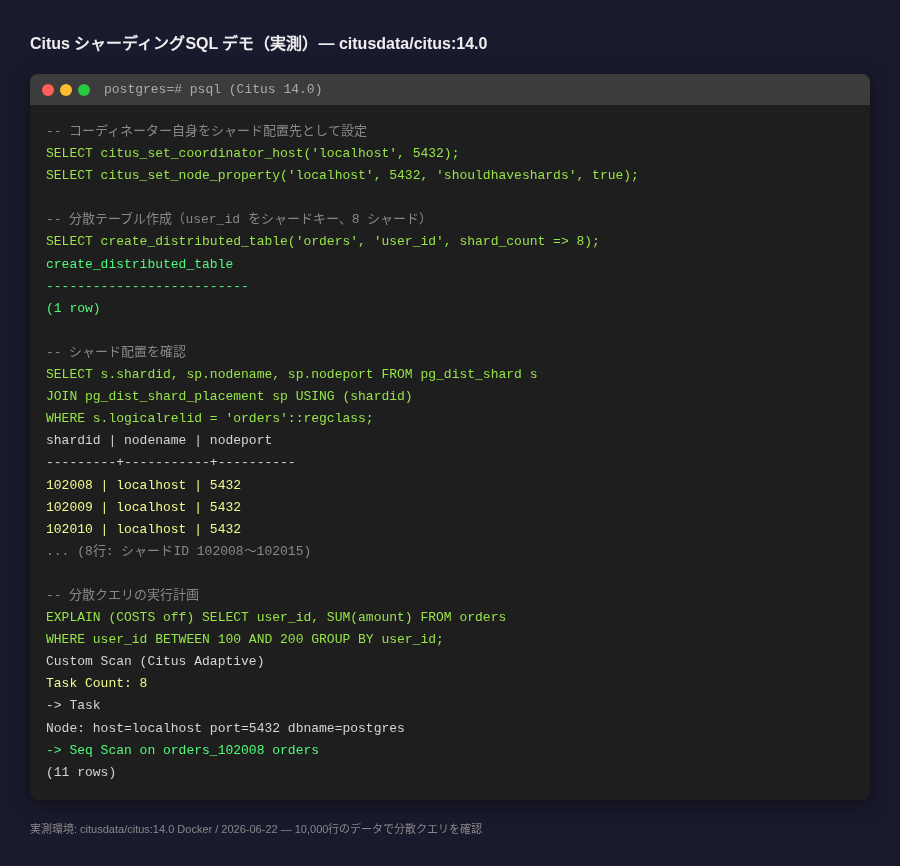Click the 'Custom Scan (Citus Adaptive)' plan line
This screenshot has height=866, width=900.
click(x=155, y=661)
